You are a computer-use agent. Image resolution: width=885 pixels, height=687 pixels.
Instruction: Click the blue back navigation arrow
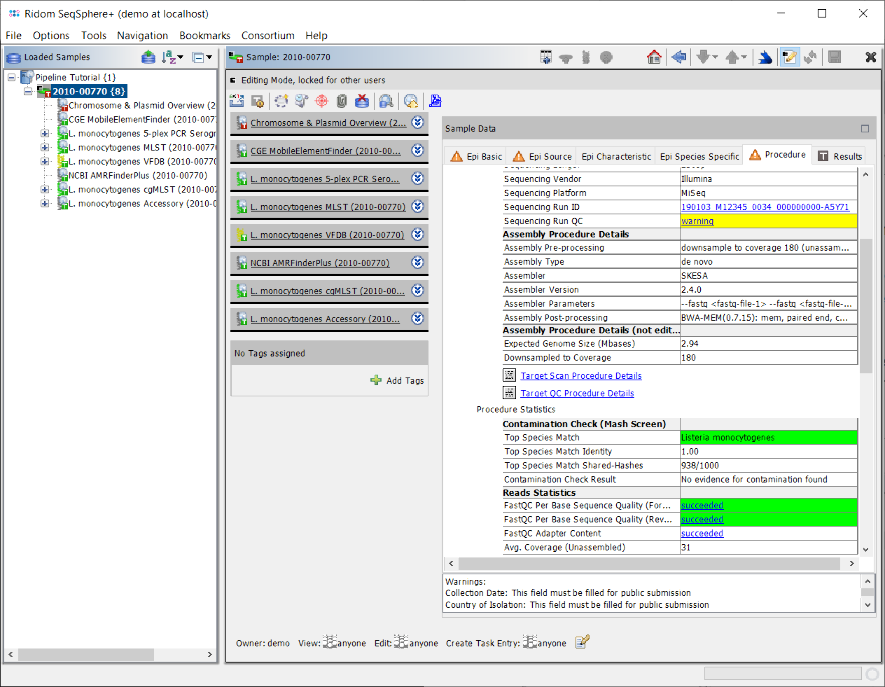(679, 57)
